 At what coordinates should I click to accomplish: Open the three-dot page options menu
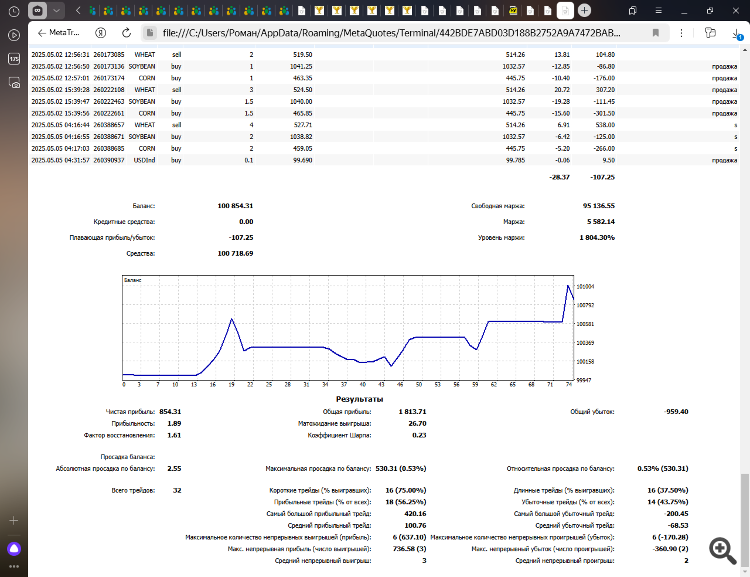[x=681, y=33]
